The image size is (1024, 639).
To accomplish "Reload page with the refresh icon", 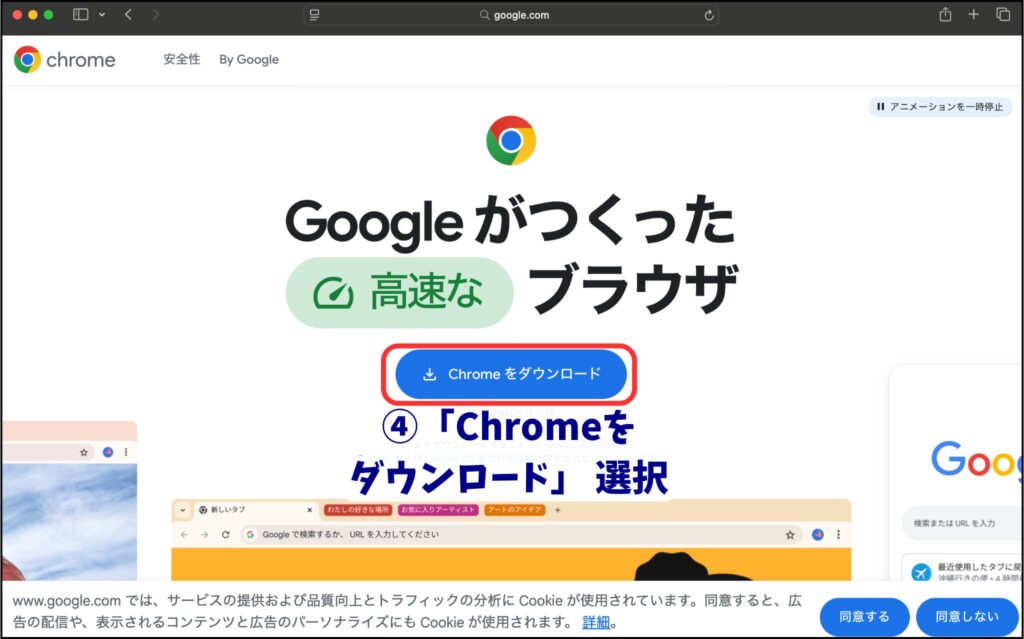I will 709,15.
